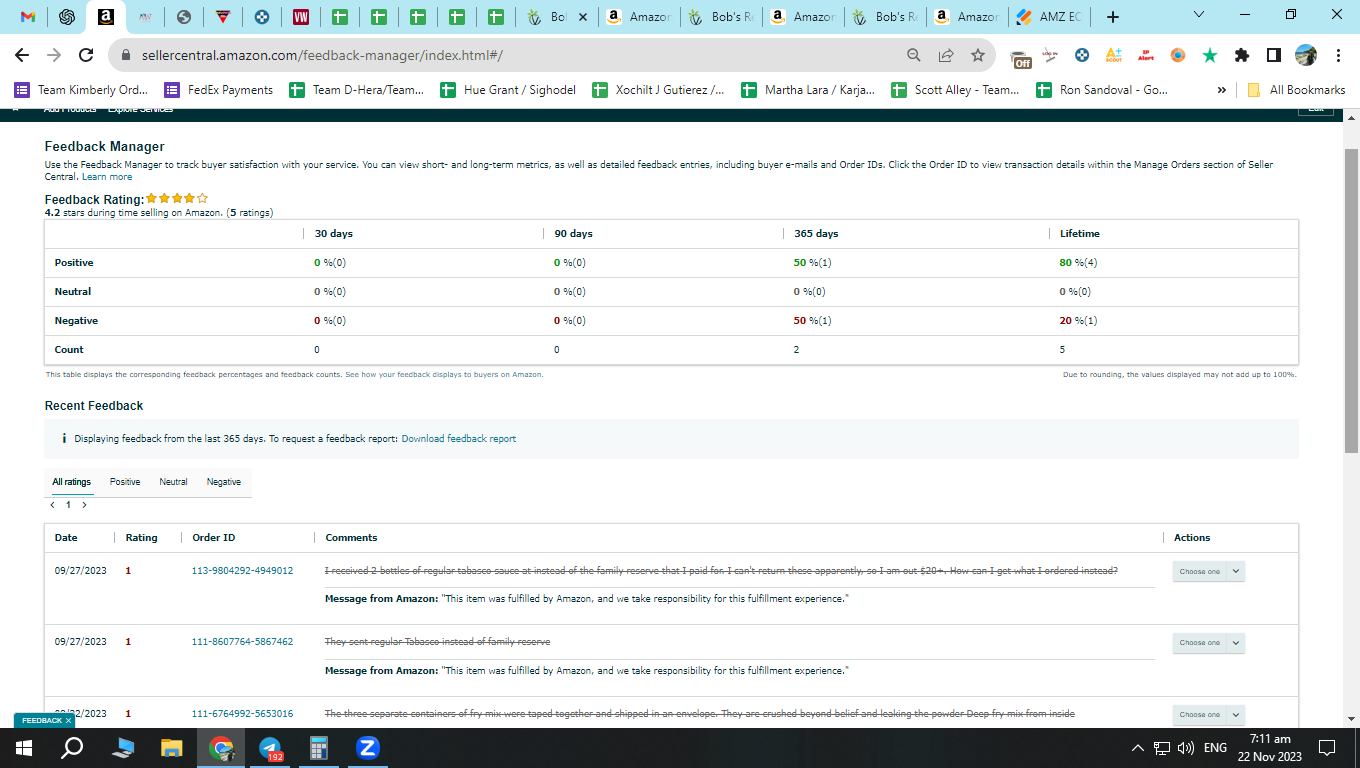The height and width of the screenshot is (768, 1360).
Task: Open the IP Alert extension
Action: [1146, 55]
